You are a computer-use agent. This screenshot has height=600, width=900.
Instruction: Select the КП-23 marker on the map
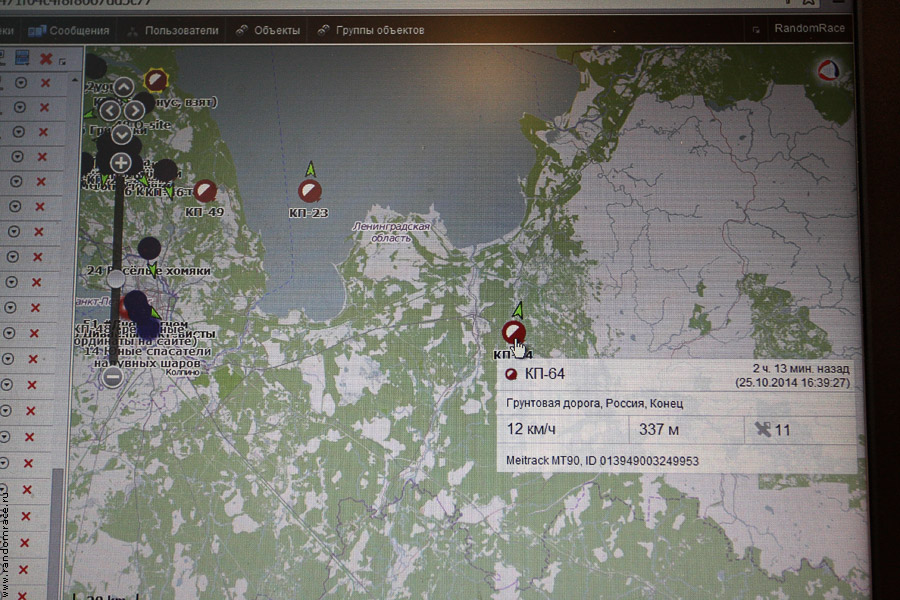[310, 190]
